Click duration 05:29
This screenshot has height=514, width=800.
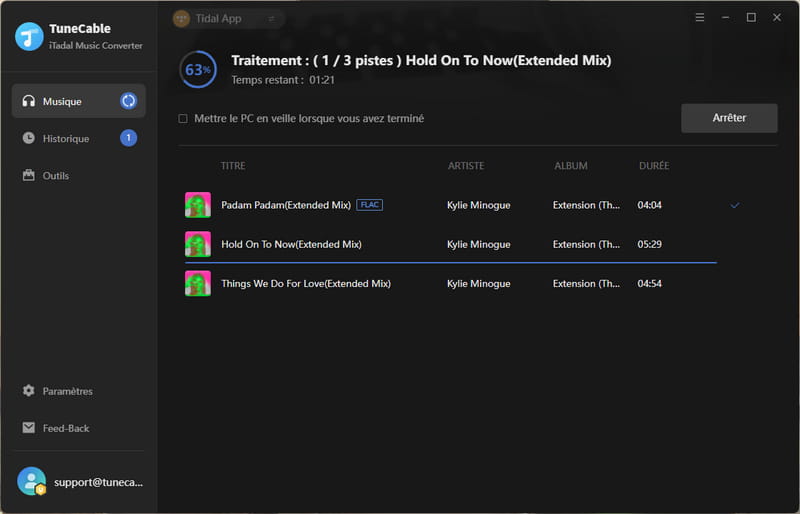tap(649, 244)
